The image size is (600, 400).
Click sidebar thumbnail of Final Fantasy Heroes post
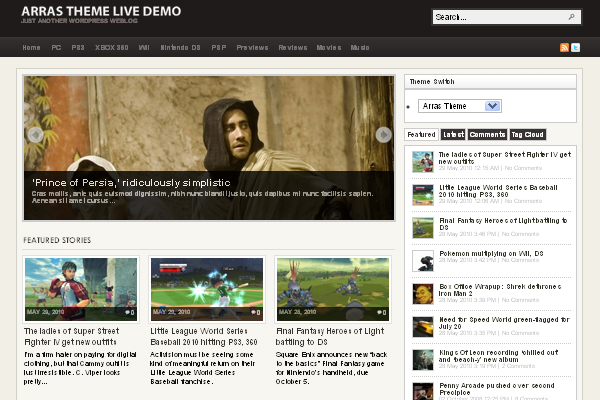point(423,227)
